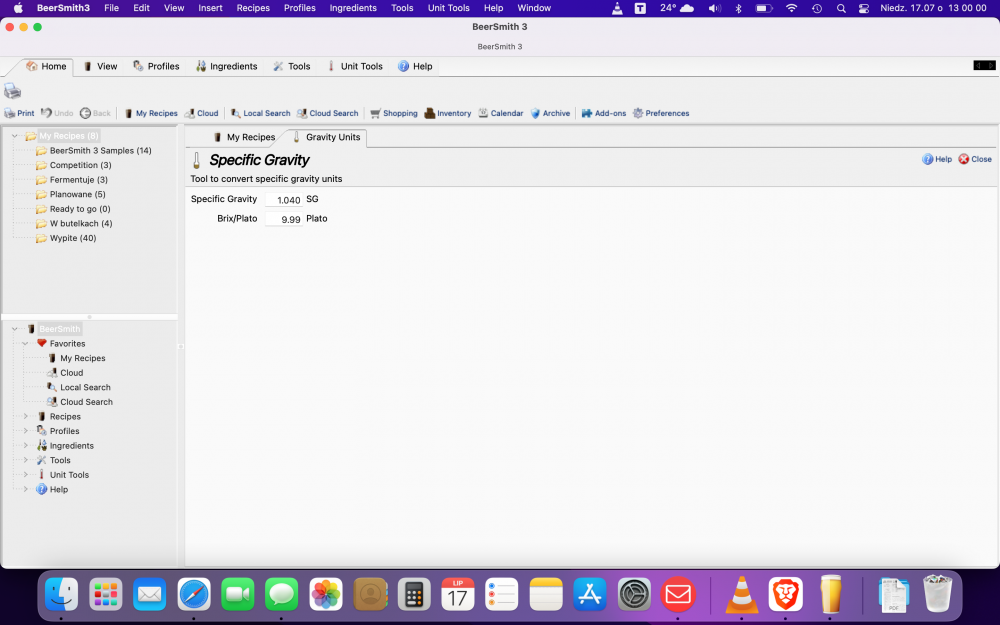1000x625 pixels.
Task: Open the Calendar toolbar icon
Action: click(500, 113)
